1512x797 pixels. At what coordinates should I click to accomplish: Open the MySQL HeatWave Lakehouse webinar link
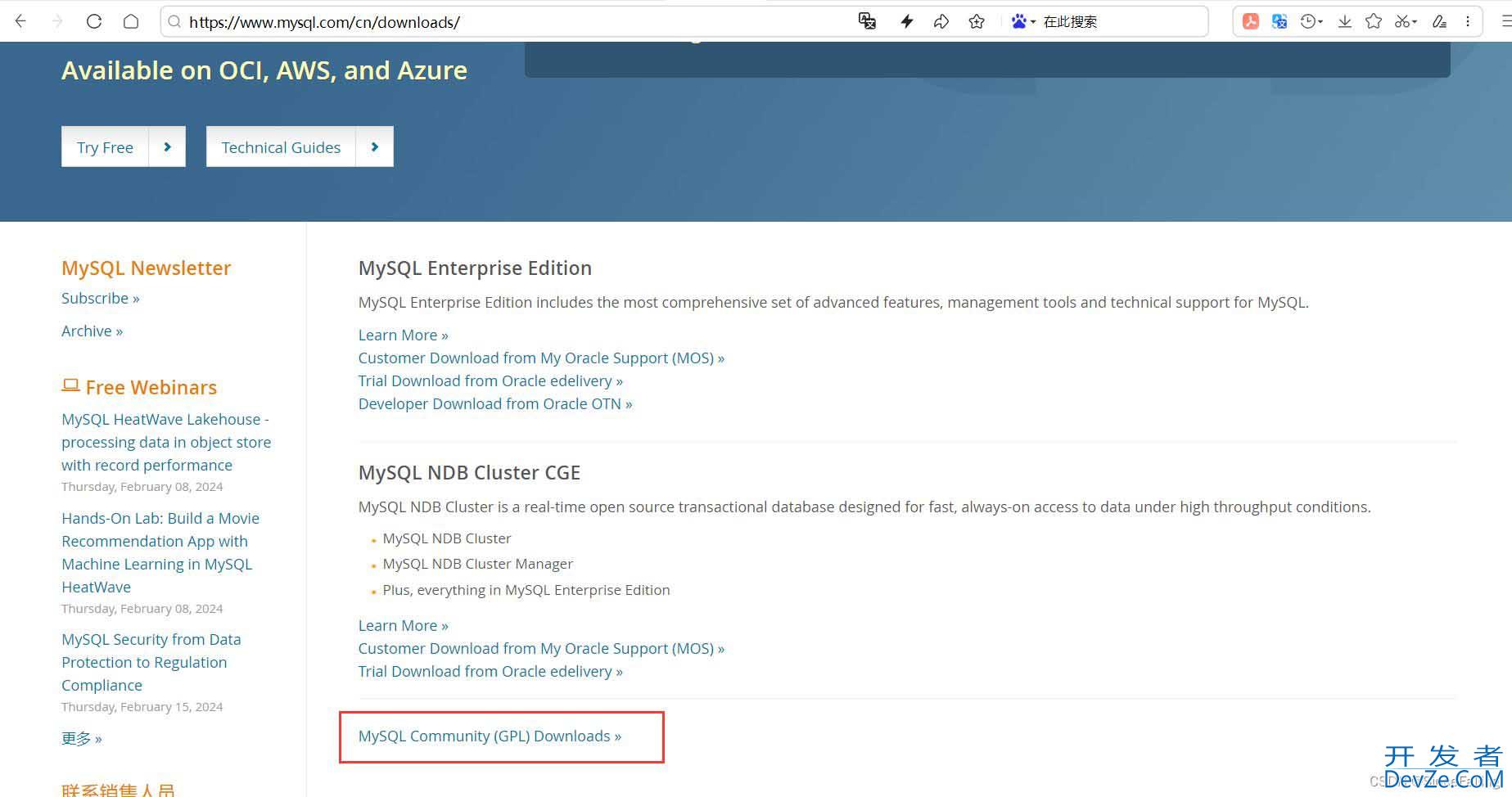coord(166,442)
